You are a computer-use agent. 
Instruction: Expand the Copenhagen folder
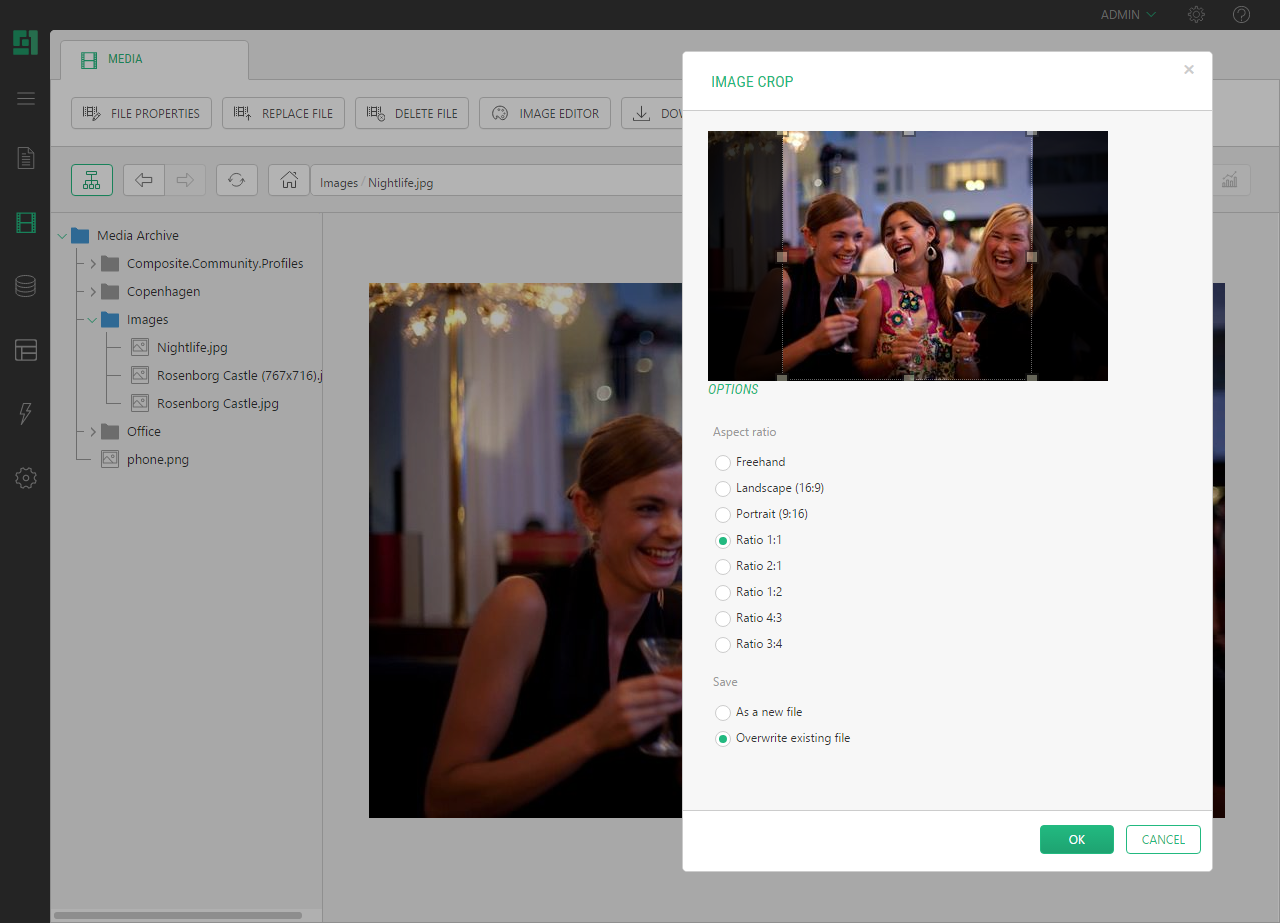click(x=93, y=292)
